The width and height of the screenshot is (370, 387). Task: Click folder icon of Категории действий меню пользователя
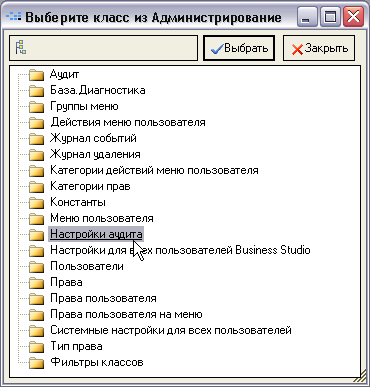pyautogui.click(x=36, y=171)
